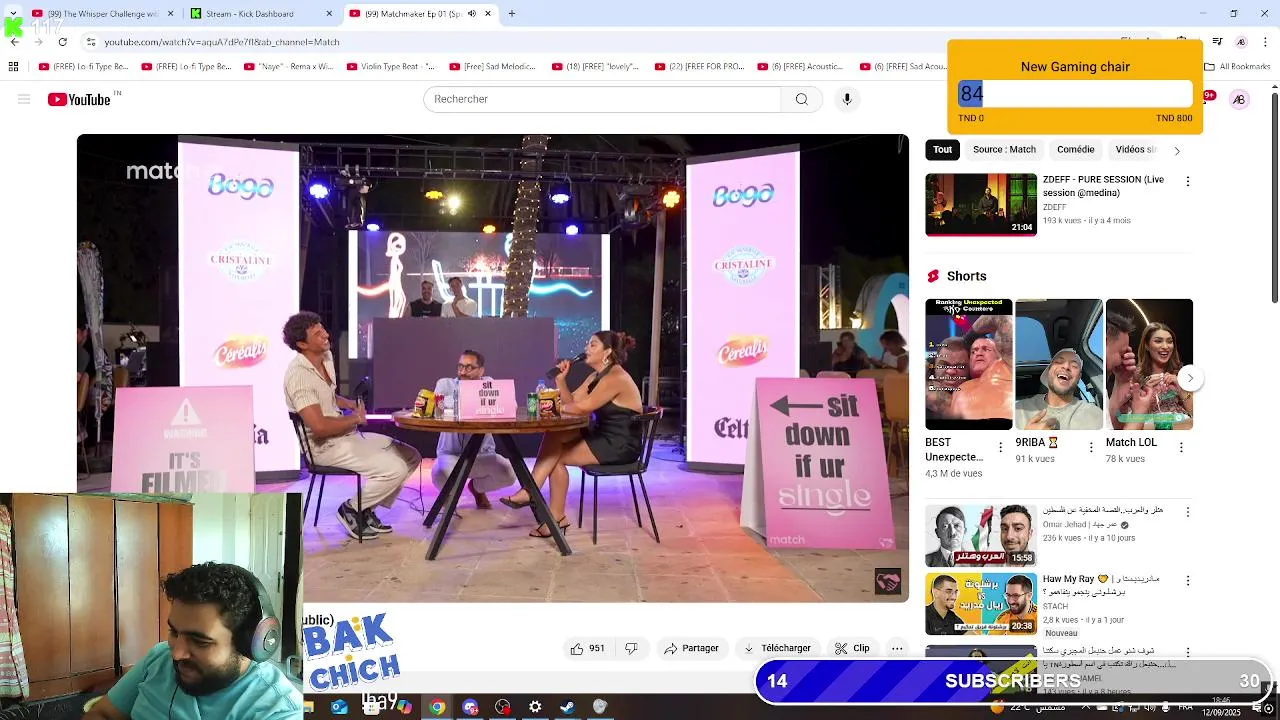1280x720 pixels.
Task: Open the [Free] Sad Melodic bookmark
Action: [x=493, y=67]
